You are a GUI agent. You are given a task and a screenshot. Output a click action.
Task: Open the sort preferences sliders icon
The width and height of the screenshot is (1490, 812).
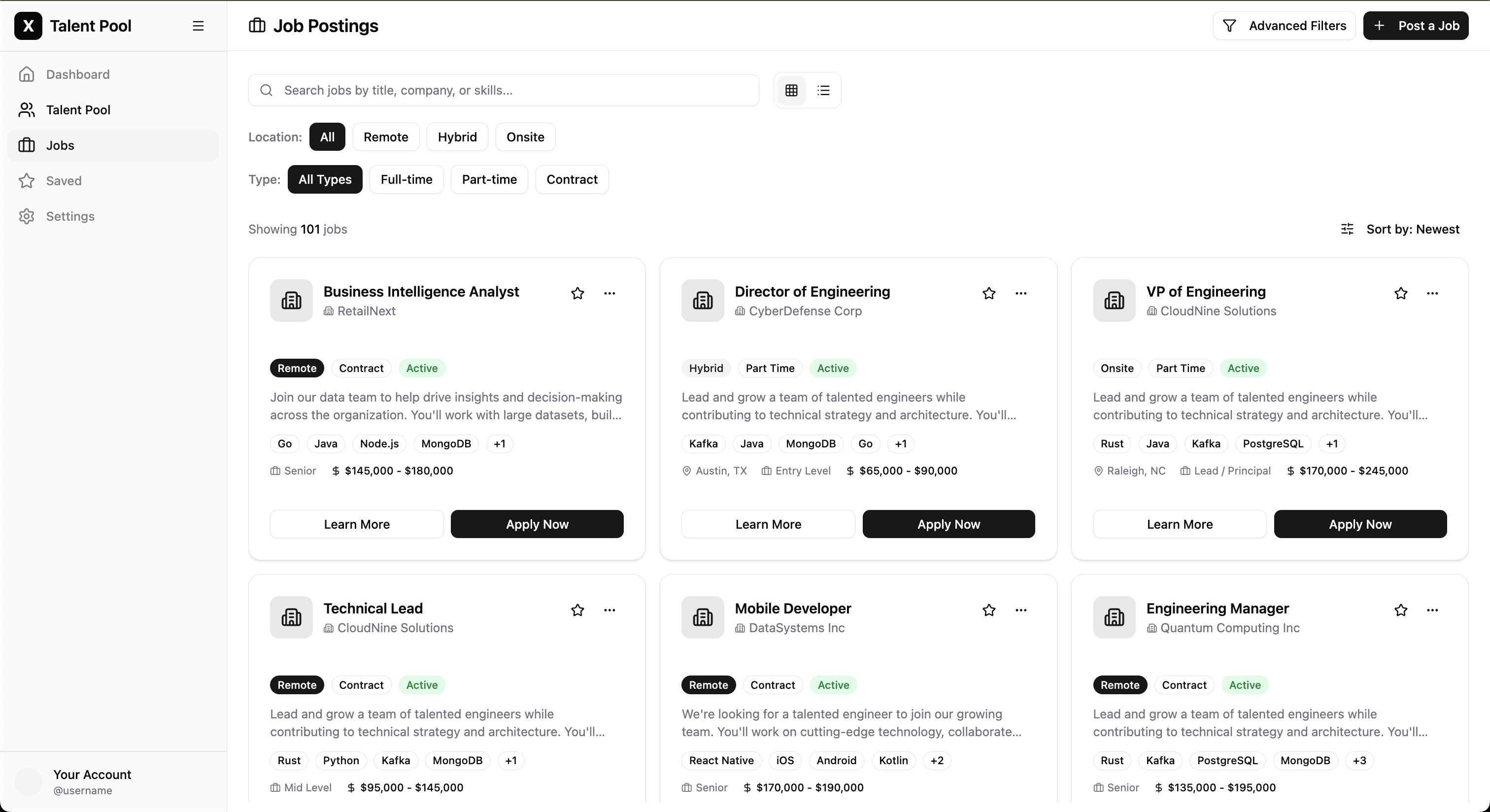(1348, 229)
